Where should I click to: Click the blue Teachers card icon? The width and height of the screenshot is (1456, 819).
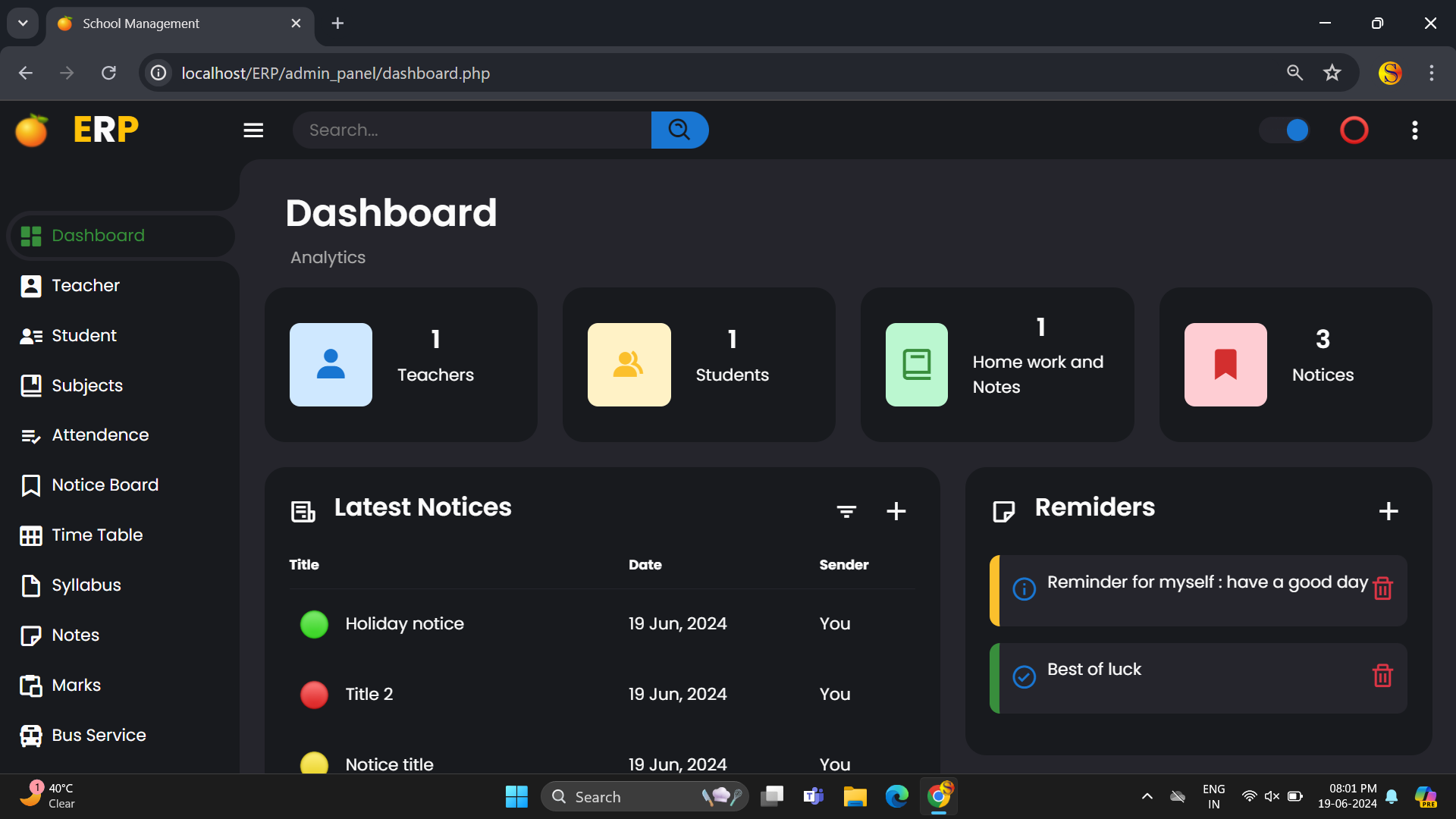331,365
